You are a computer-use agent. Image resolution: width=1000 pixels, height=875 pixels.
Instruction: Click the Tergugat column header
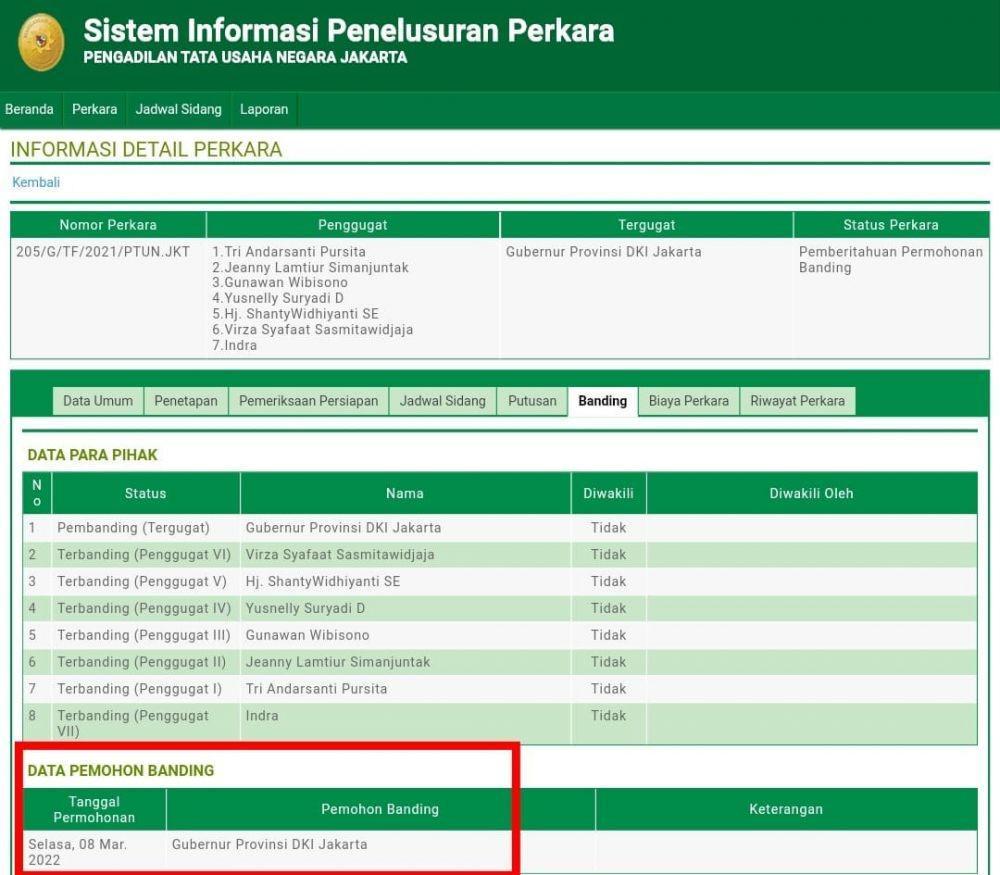tap(647, 225)
